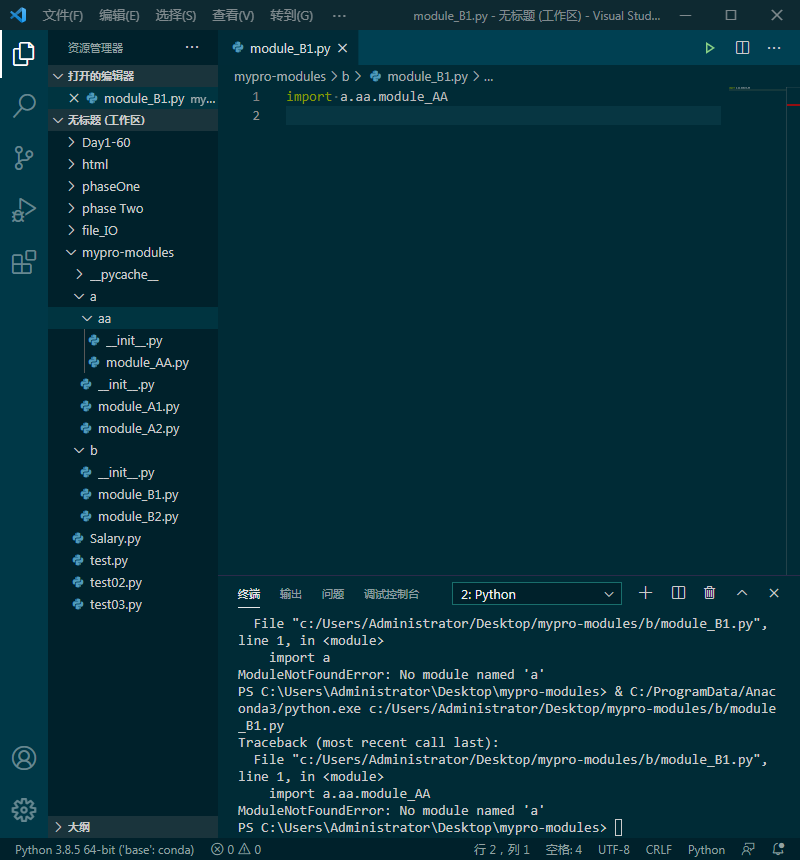The height and width of the screenshot is (860, 800).
Task: Open the 转到(G) menu
Action: [x=291, y=15]
